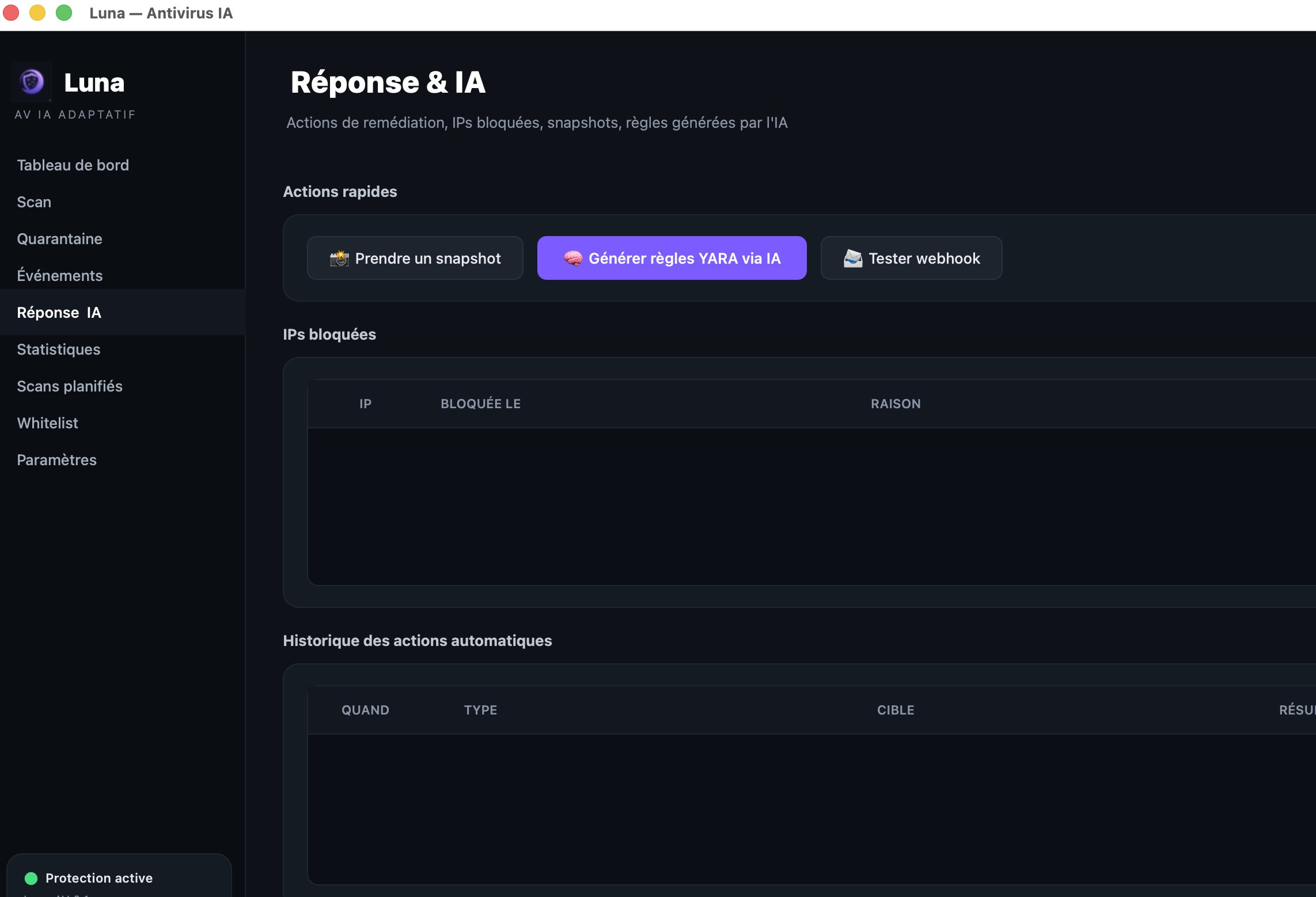
Task: Click the Protection active status label
Action: click(x=99, y=878)
